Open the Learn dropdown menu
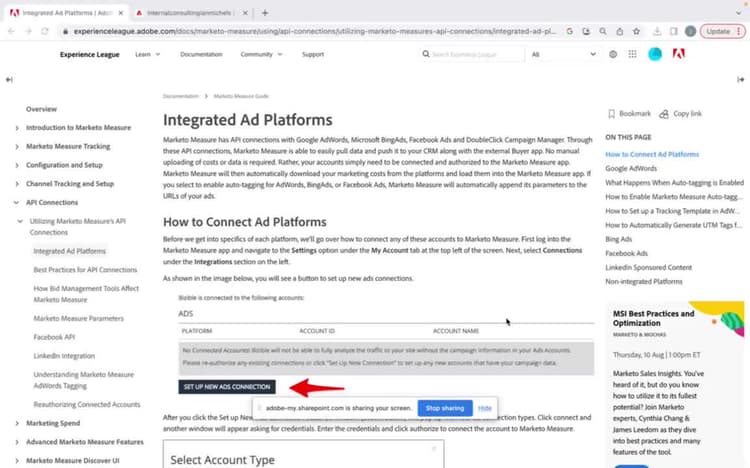 (147, 54)
